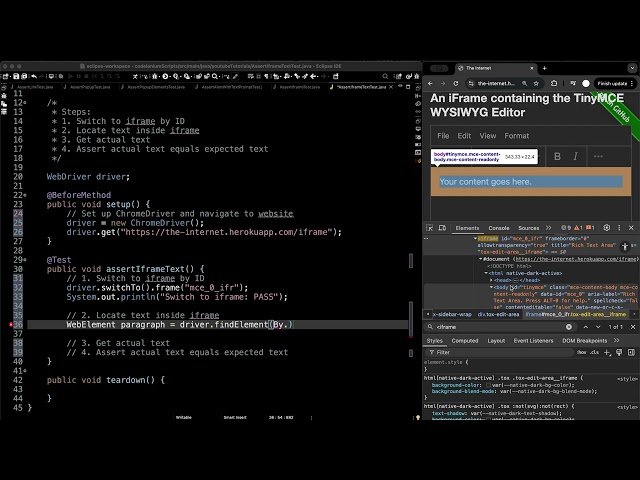The height and width of the screenshot is (480, 640).
Task: Open DevTools kebab menu
Action: 619,228
